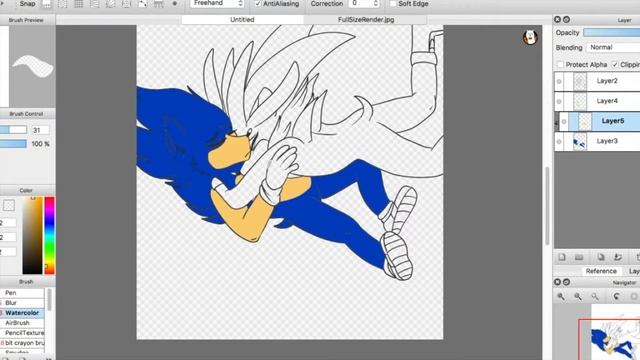Image resolution: width=640 pixels, height=360 pixels.
Task: Select the perspective snap icon
Action: coord(158,4)
